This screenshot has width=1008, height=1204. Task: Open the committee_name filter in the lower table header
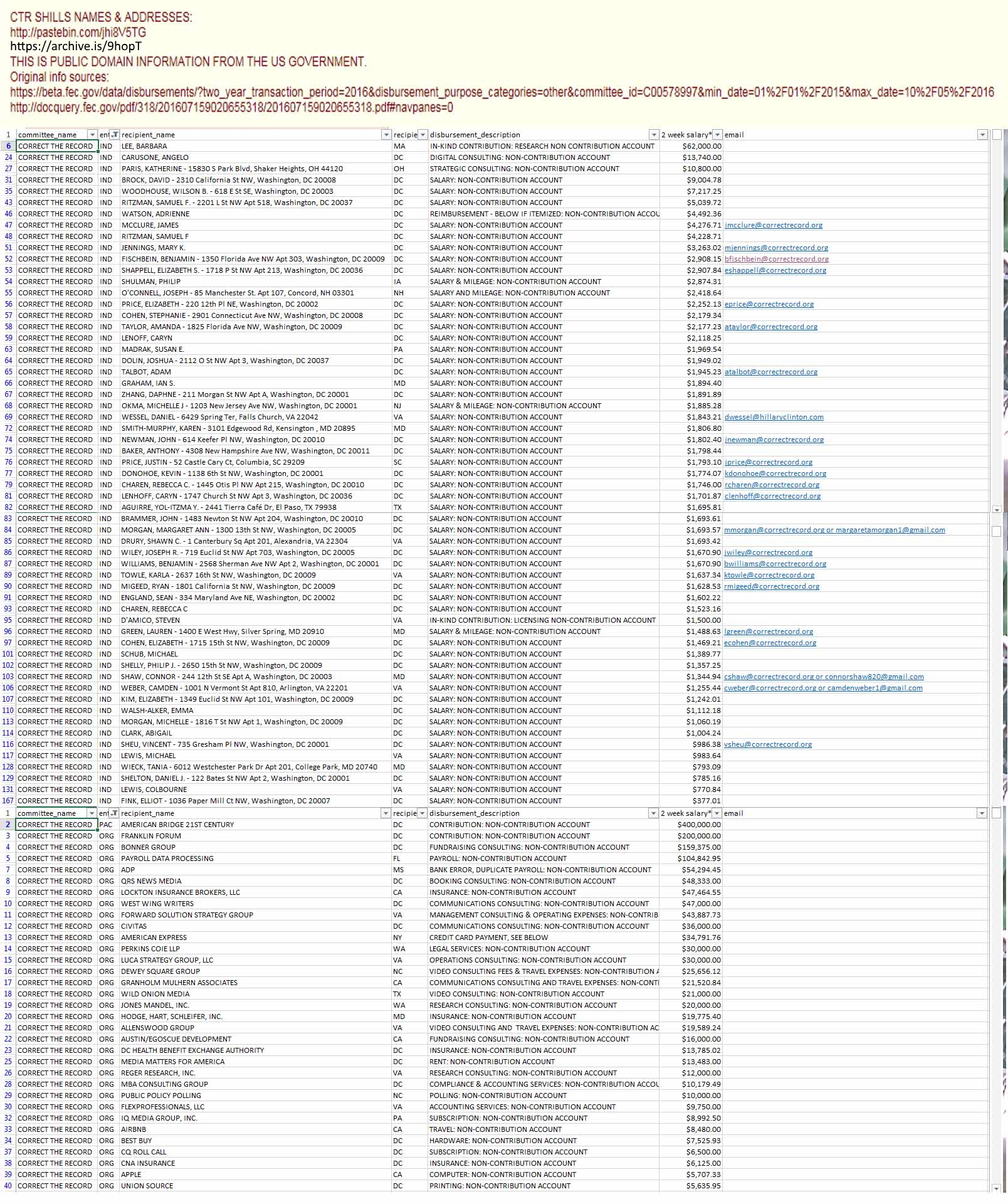[92, 813]
